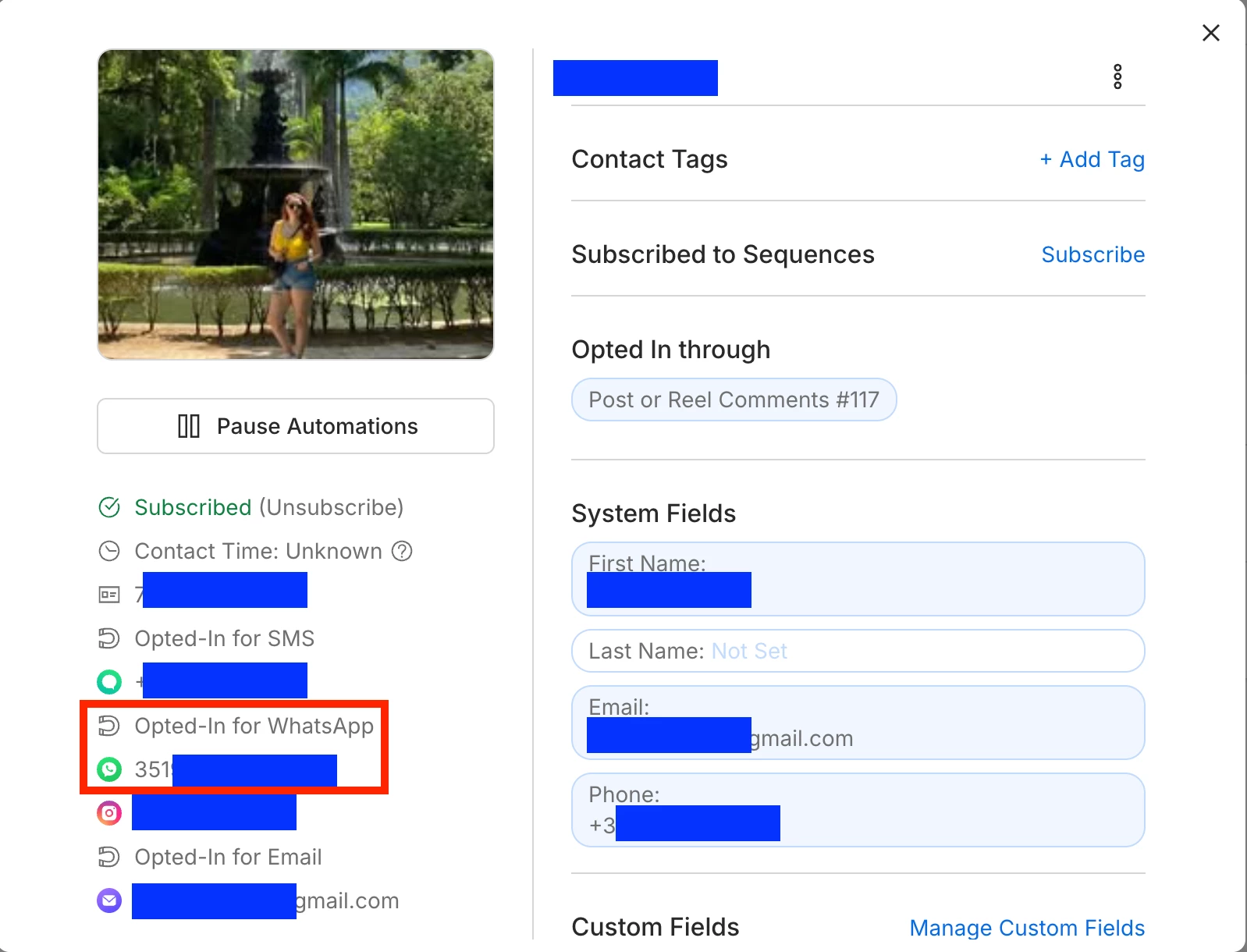Click the purple email envelope icon
Screen dimensions: 1247x952
coord(109,900)
